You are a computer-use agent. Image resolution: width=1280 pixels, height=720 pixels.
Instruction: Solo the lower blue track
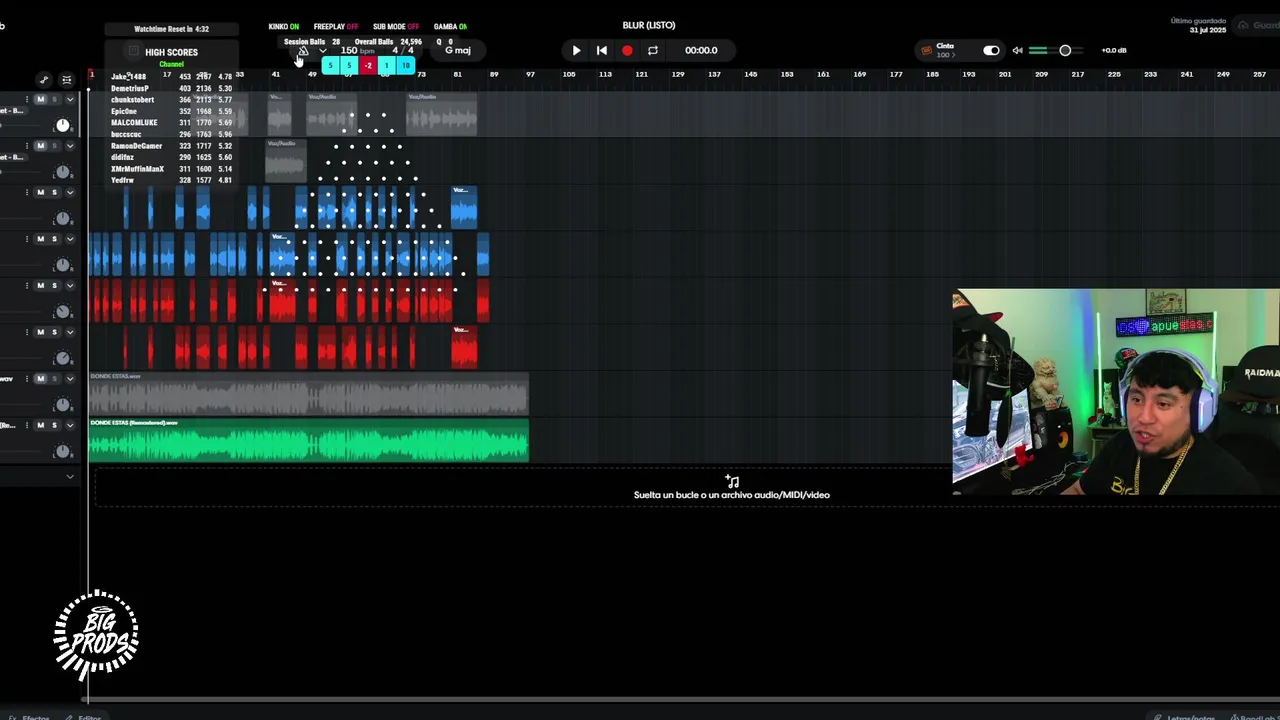pos(54,239)
